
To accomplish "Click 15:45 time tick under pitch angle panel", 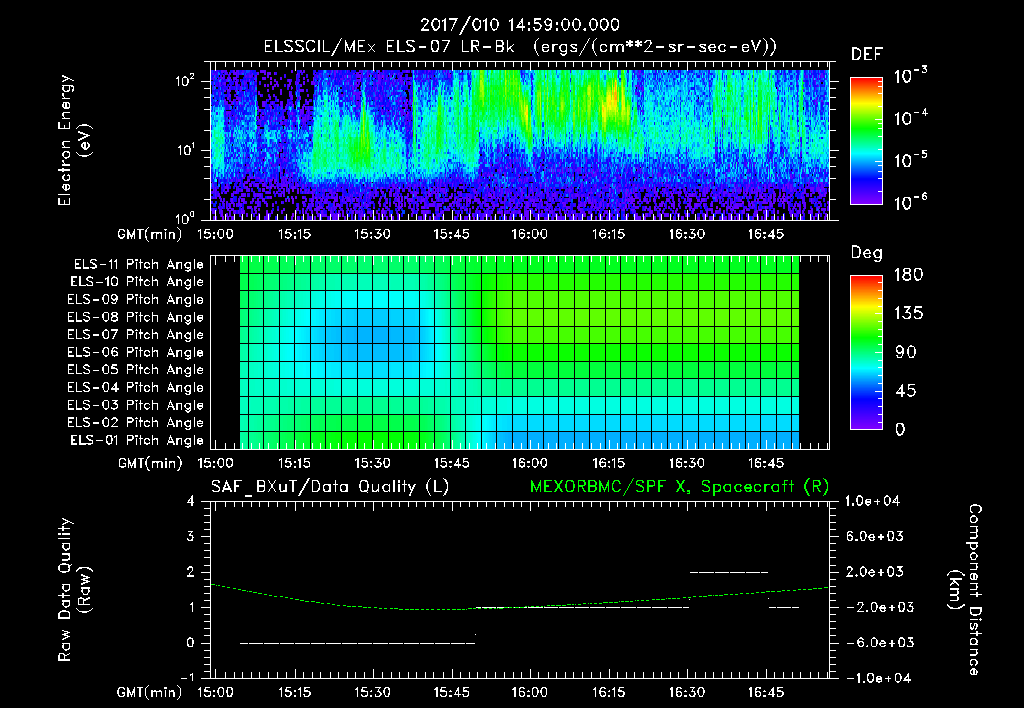I will (451, 463).
